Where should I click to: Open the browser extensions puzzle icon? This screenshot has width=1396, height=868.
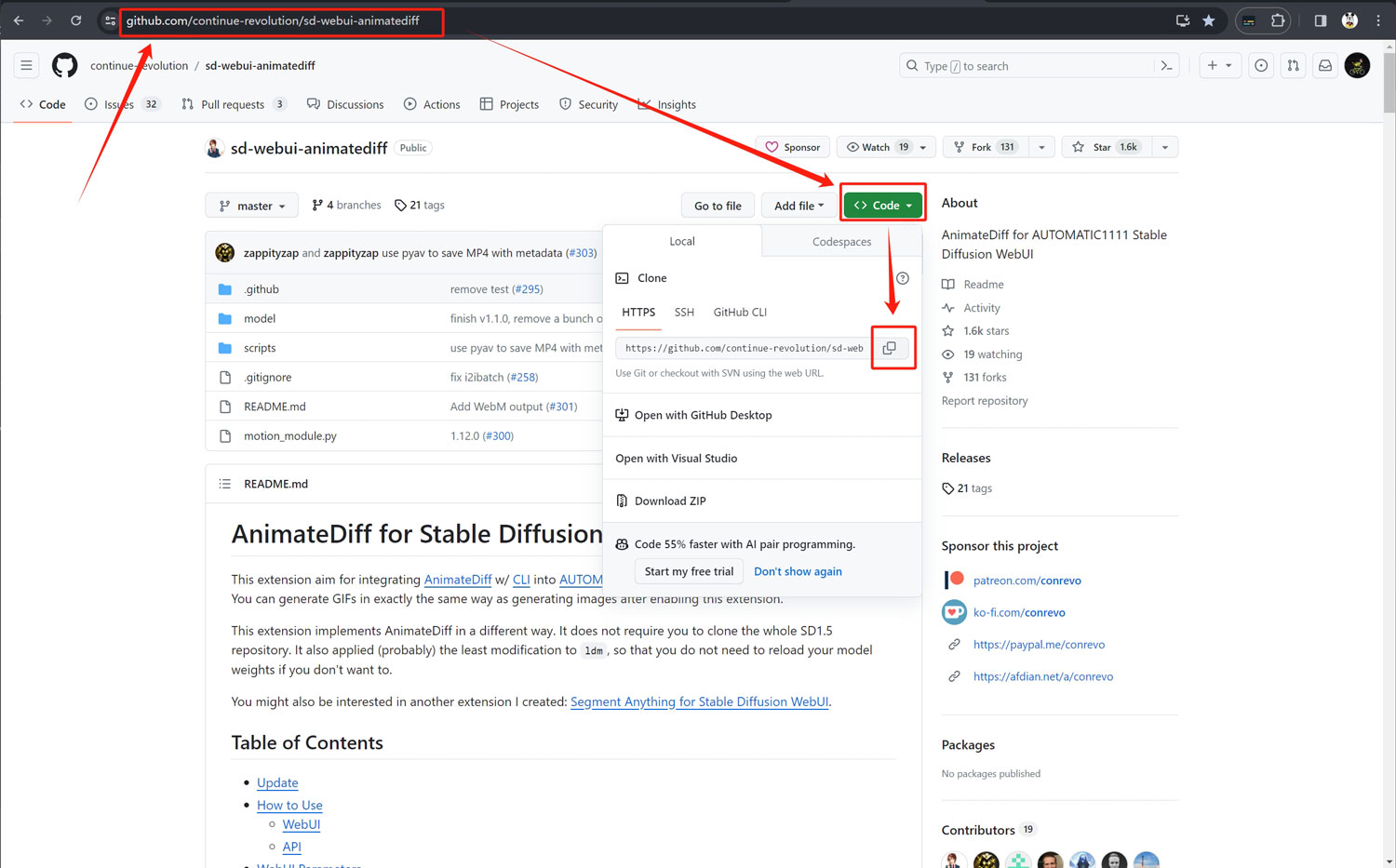pyautogui.click(x=1278, y=20)
